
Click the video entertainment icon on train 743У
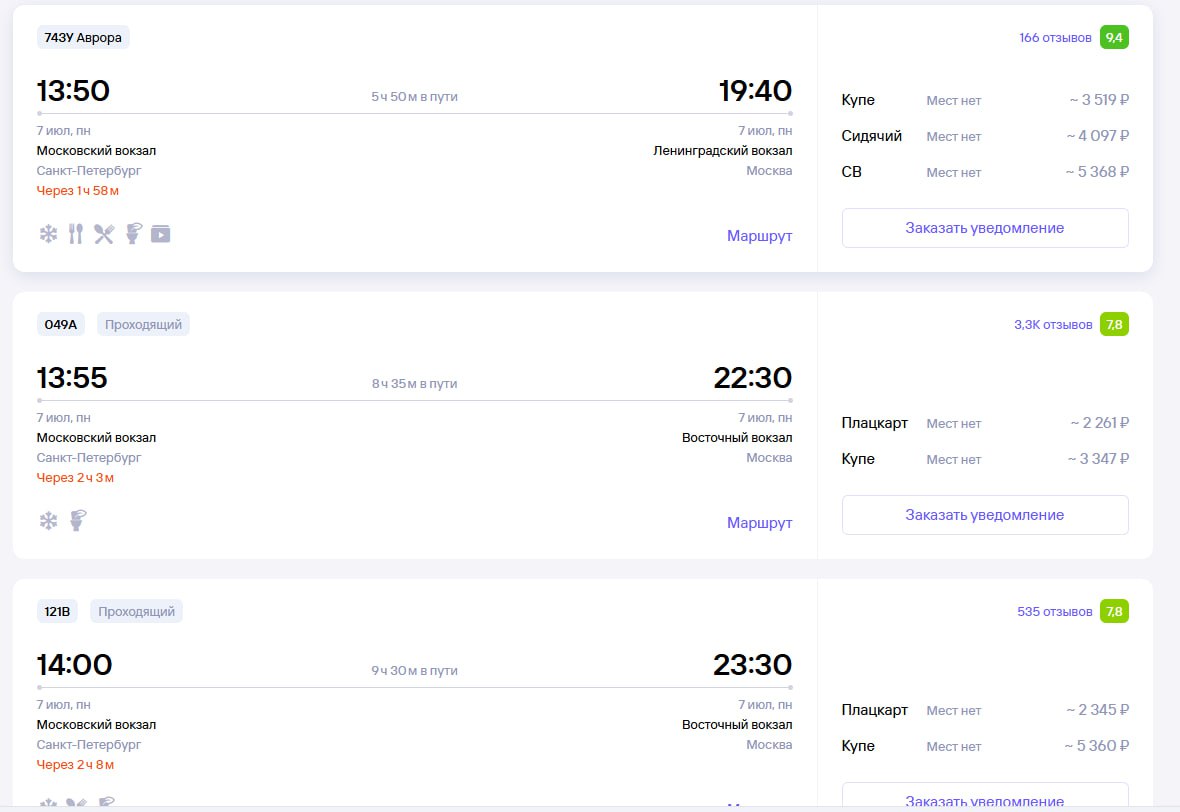tap(160, 234)
